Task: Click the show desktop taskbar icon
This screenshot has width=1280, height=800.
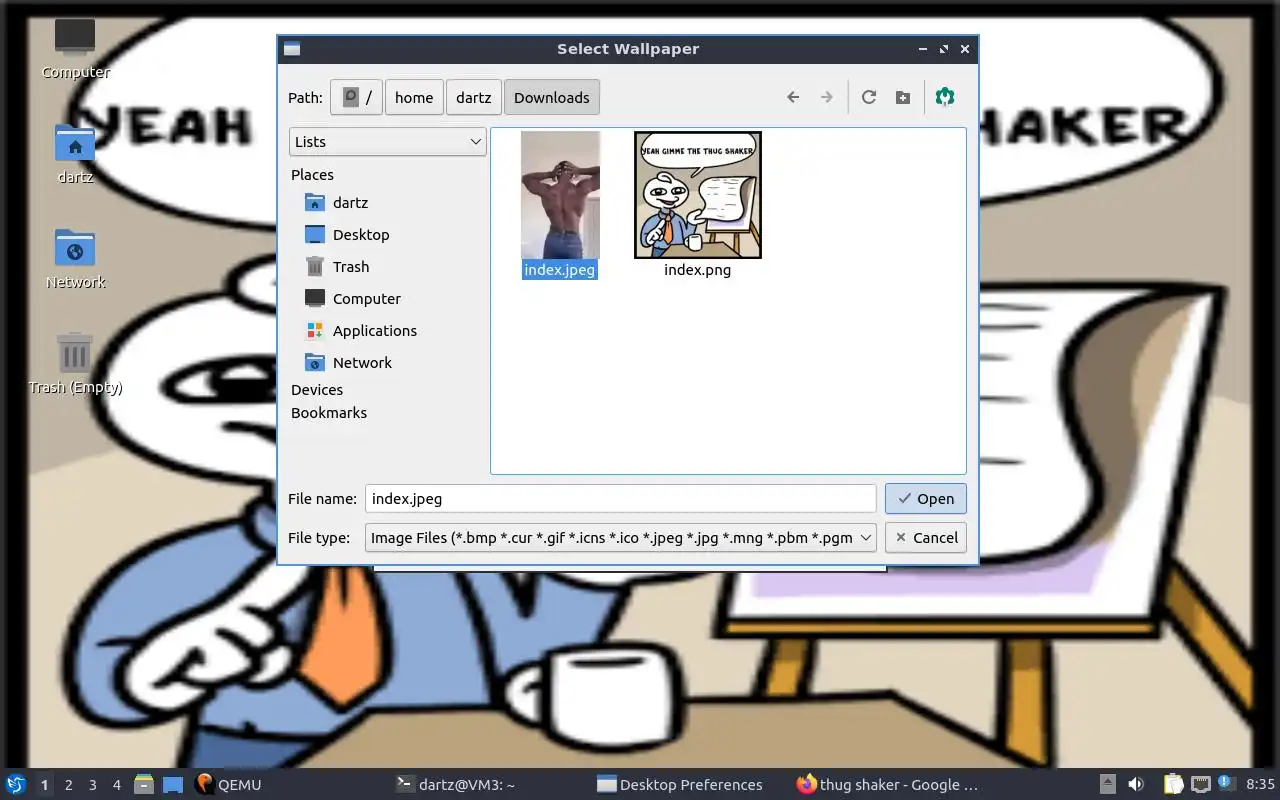Action: point(173,784)
